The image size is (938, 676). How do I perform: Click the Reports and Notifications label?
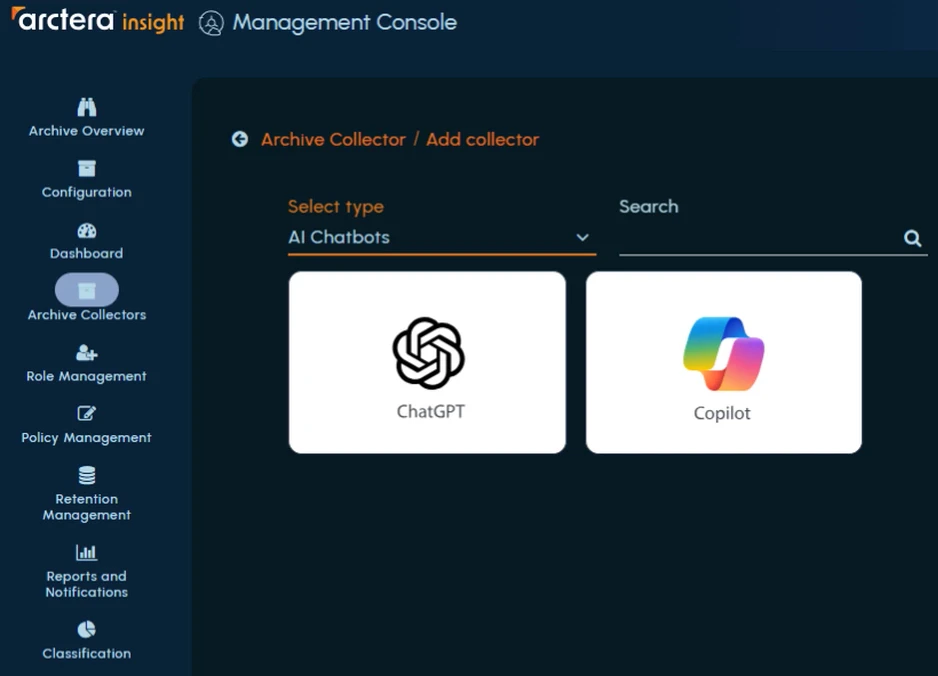pos(87,584)
